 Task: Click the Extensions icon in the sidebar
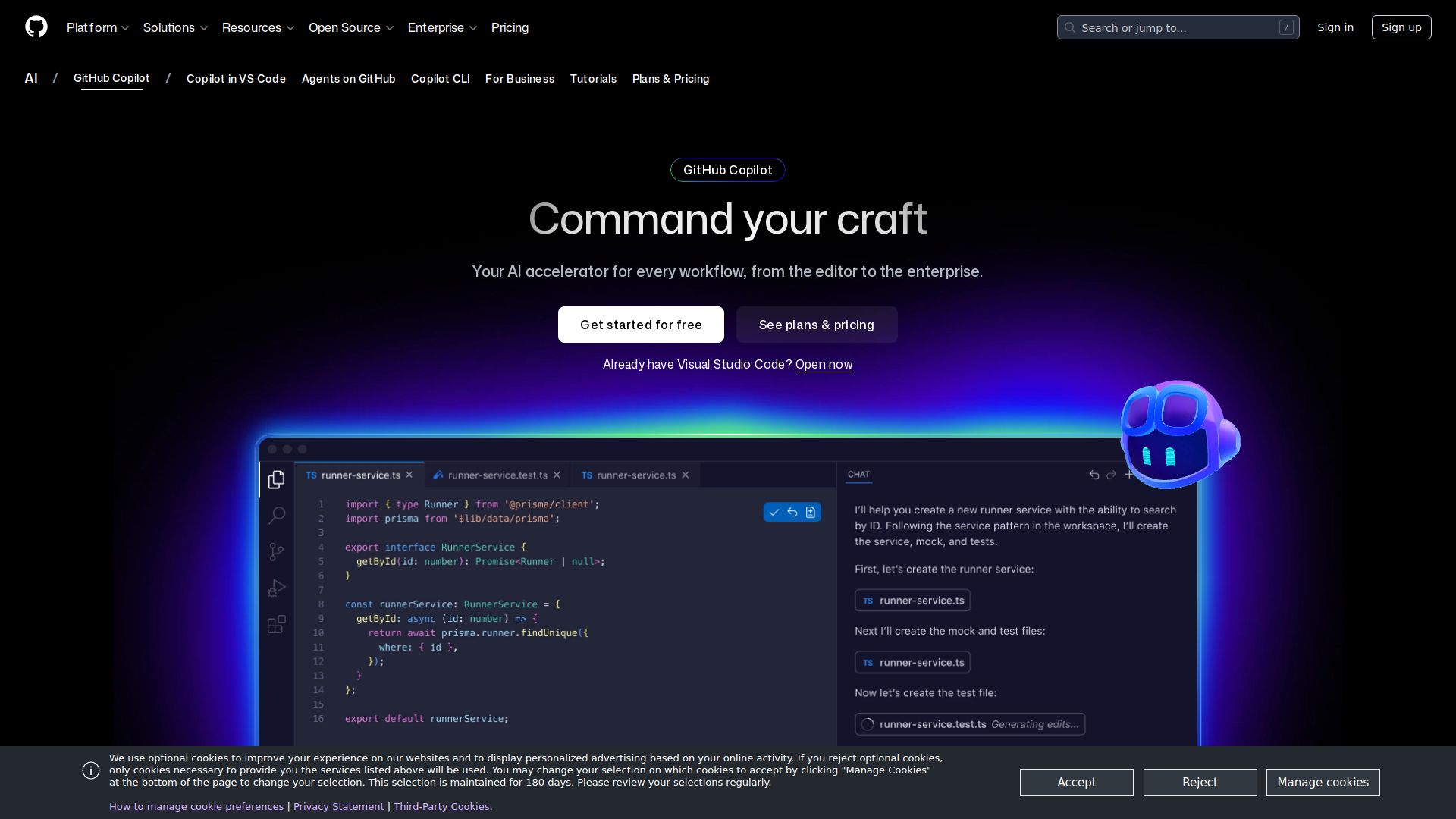(276, 624)
